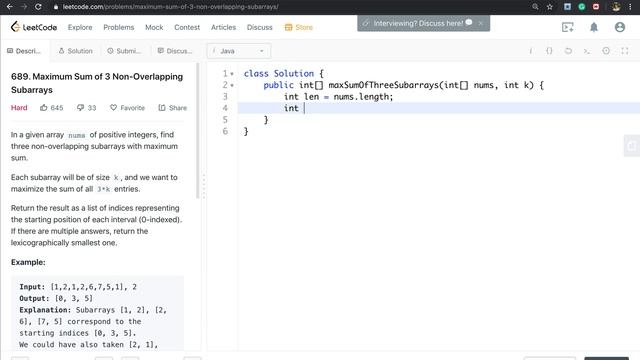This screenshot has height=360, width=640.
Task: Switch to the Discuss tab in problem panel
Action: [x=174, y=51]
